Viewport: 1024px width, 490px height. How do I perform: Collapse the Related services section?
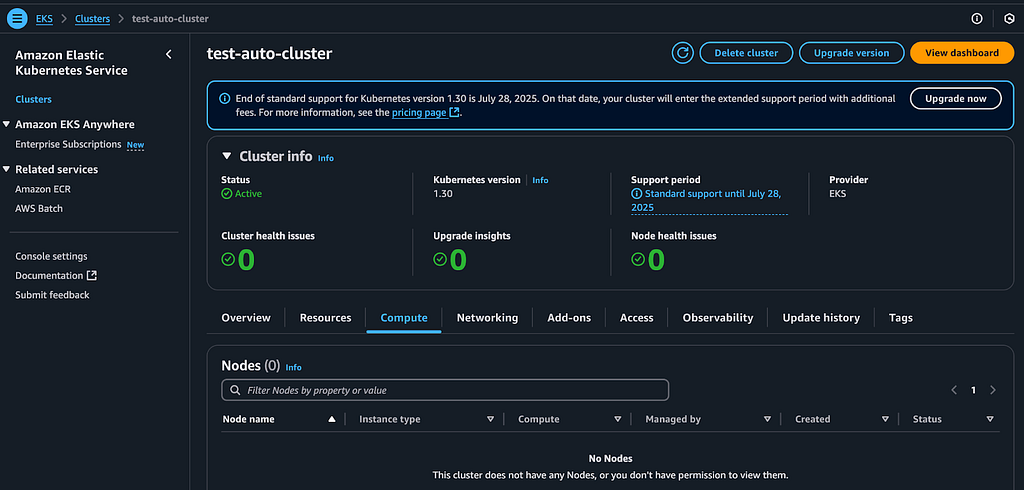(x=7, y=169)
